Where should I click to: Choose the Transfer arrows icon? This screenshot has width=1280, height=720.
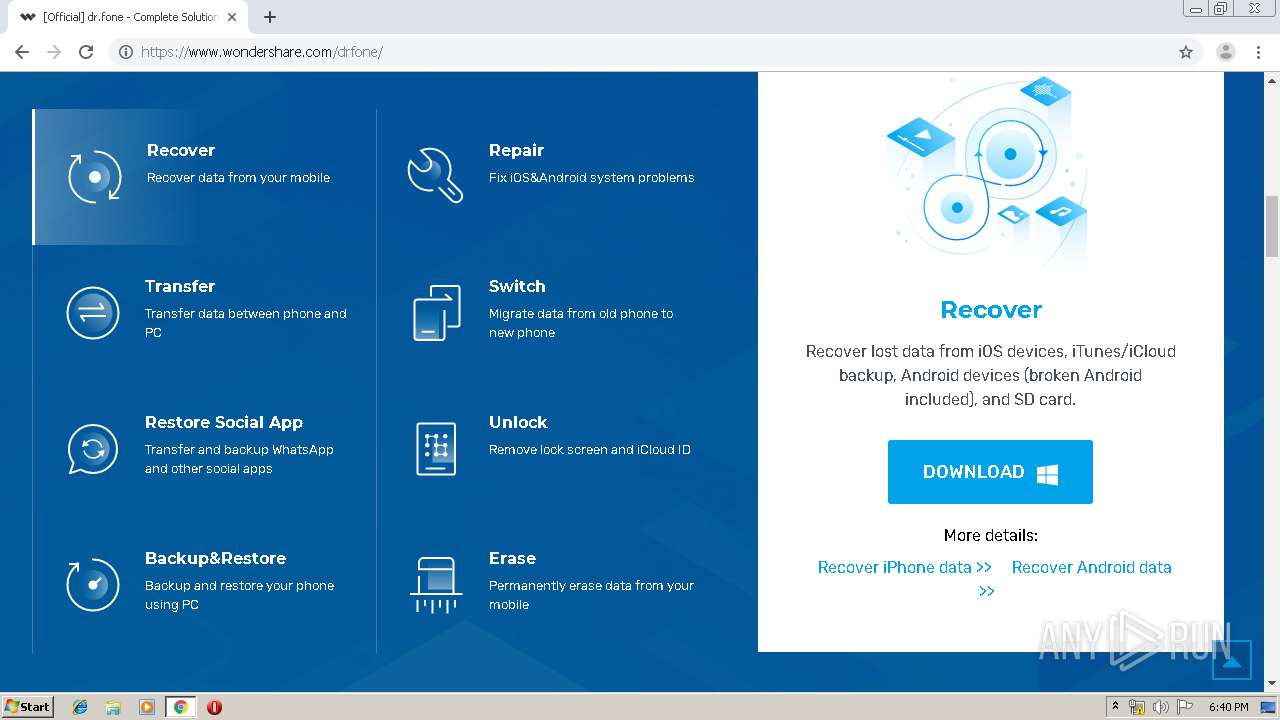93,313
